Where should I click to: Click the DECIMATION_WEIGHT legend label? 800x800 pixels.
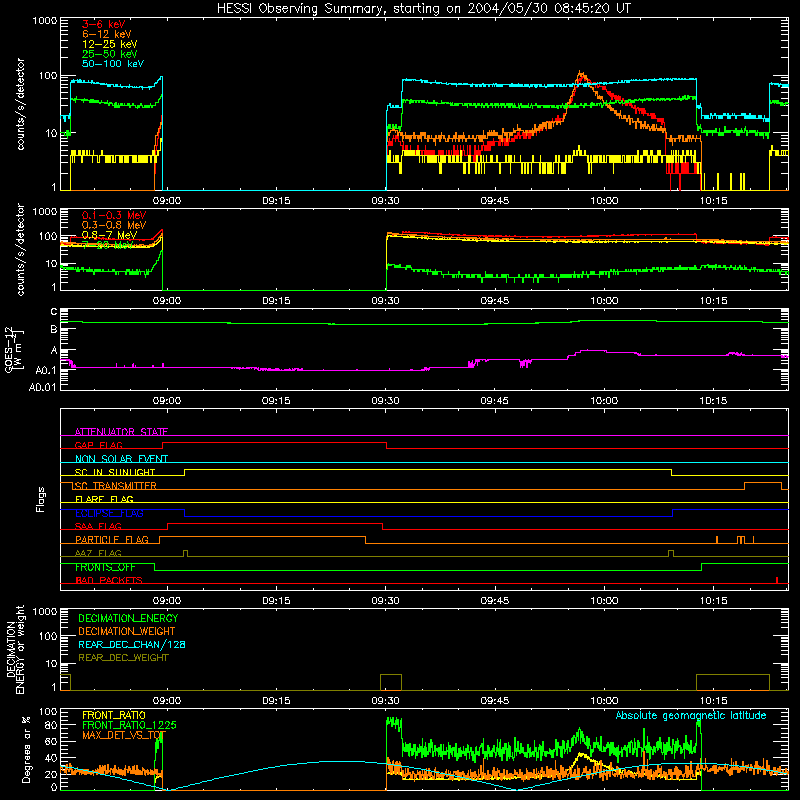click(x=127, y=631)
